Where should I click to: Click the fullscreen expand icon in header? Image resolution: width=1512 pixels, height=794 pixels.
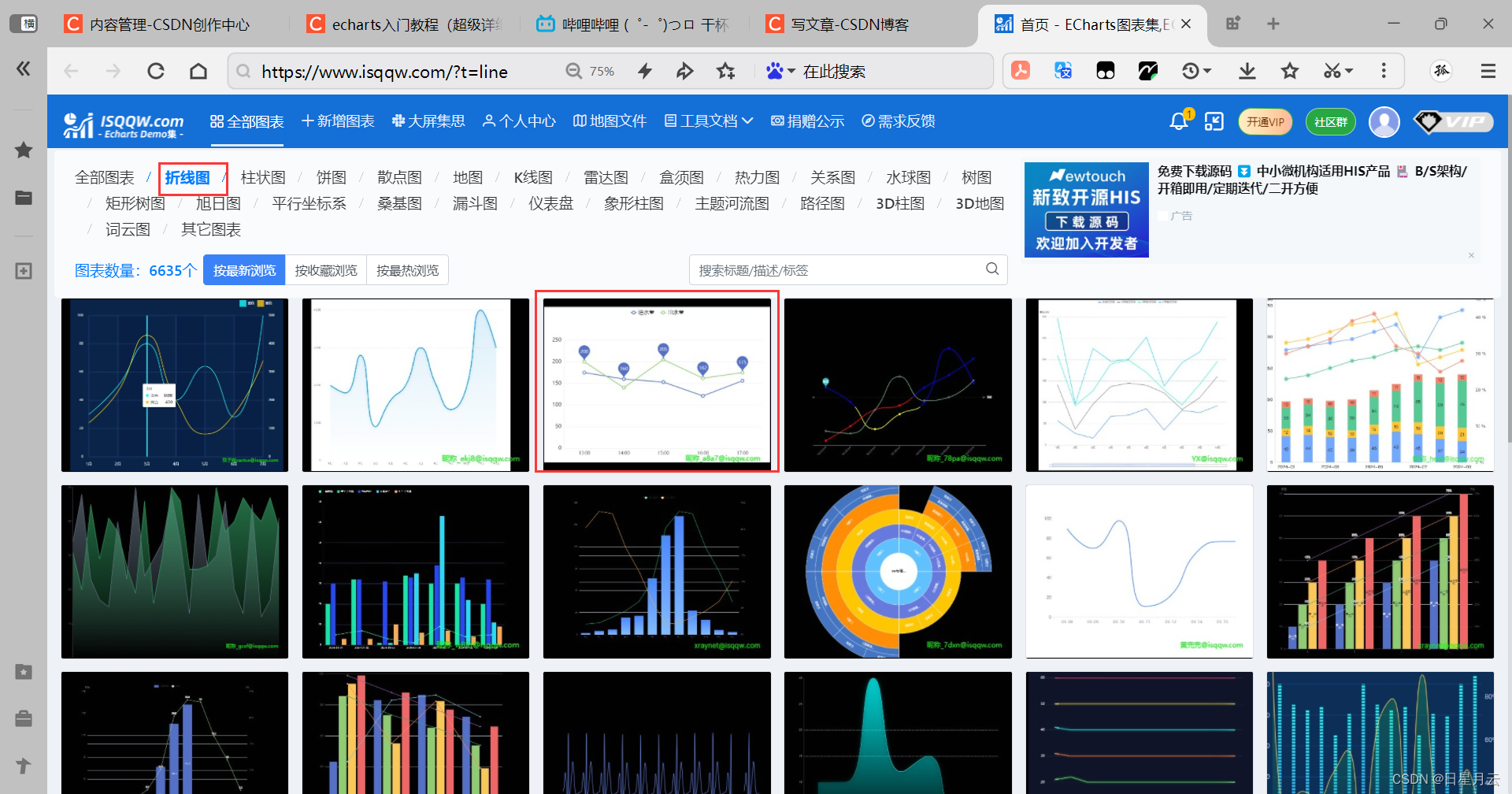(1214, 121)
